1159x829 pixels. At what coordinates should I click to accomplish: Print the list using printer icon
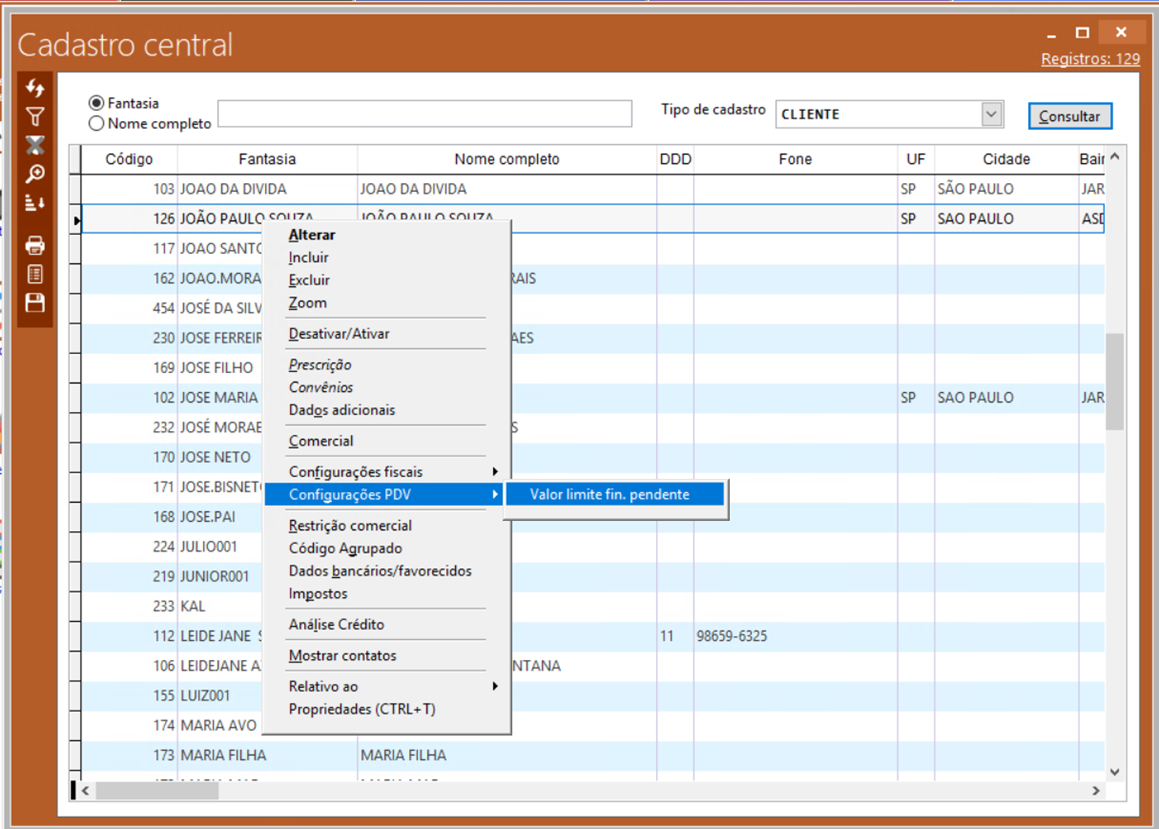click(x=35, y=245)
